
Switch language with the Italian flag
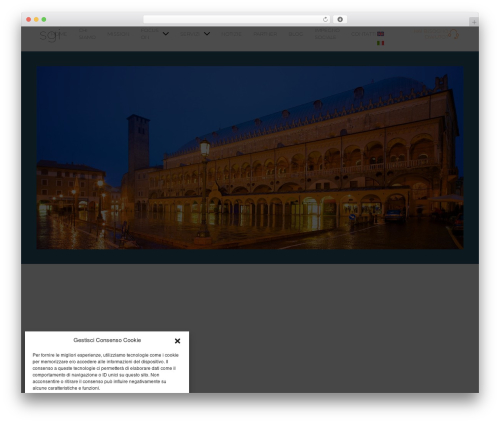tap(380, 43)
